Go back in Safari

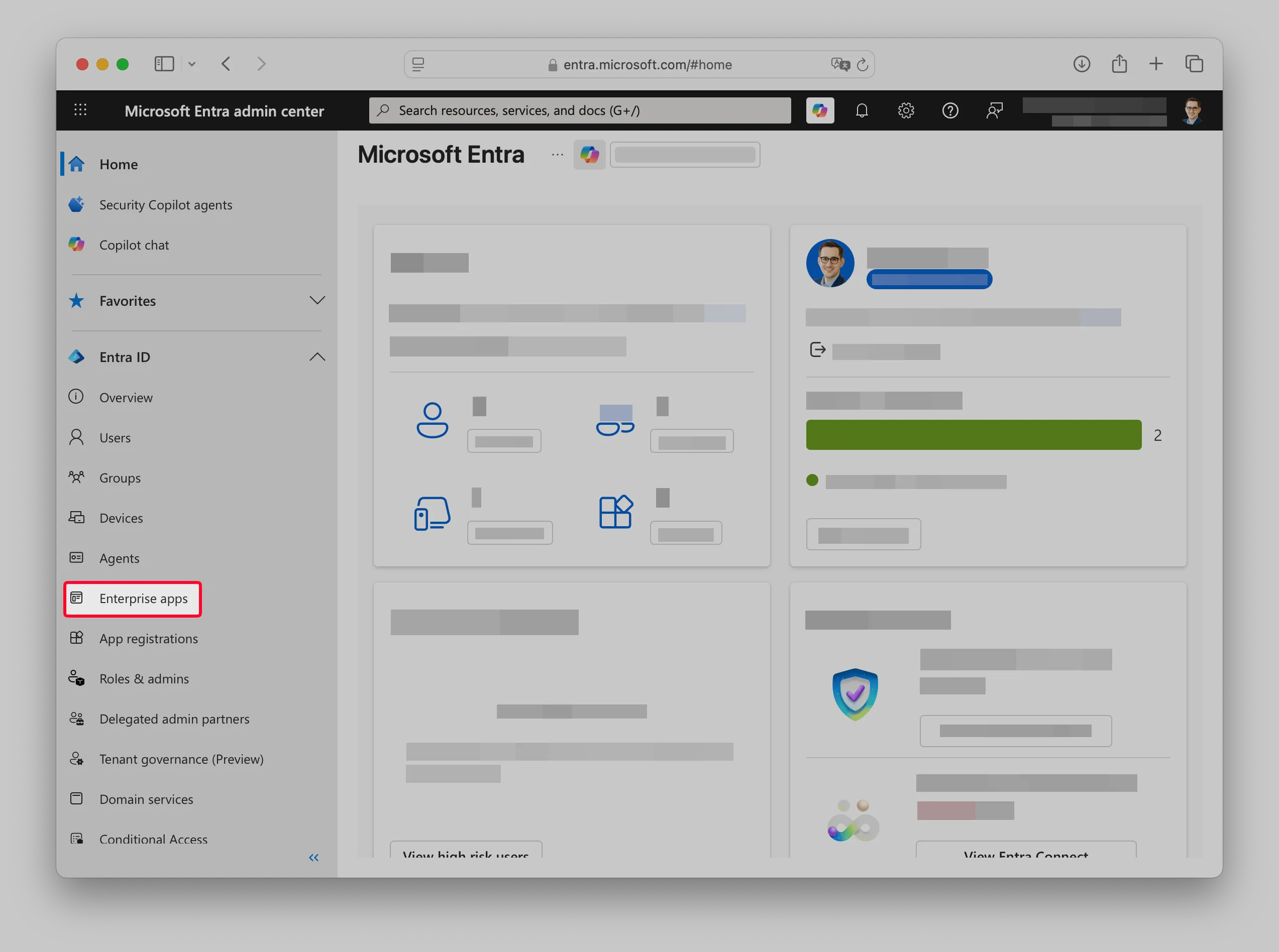point(226,63)
